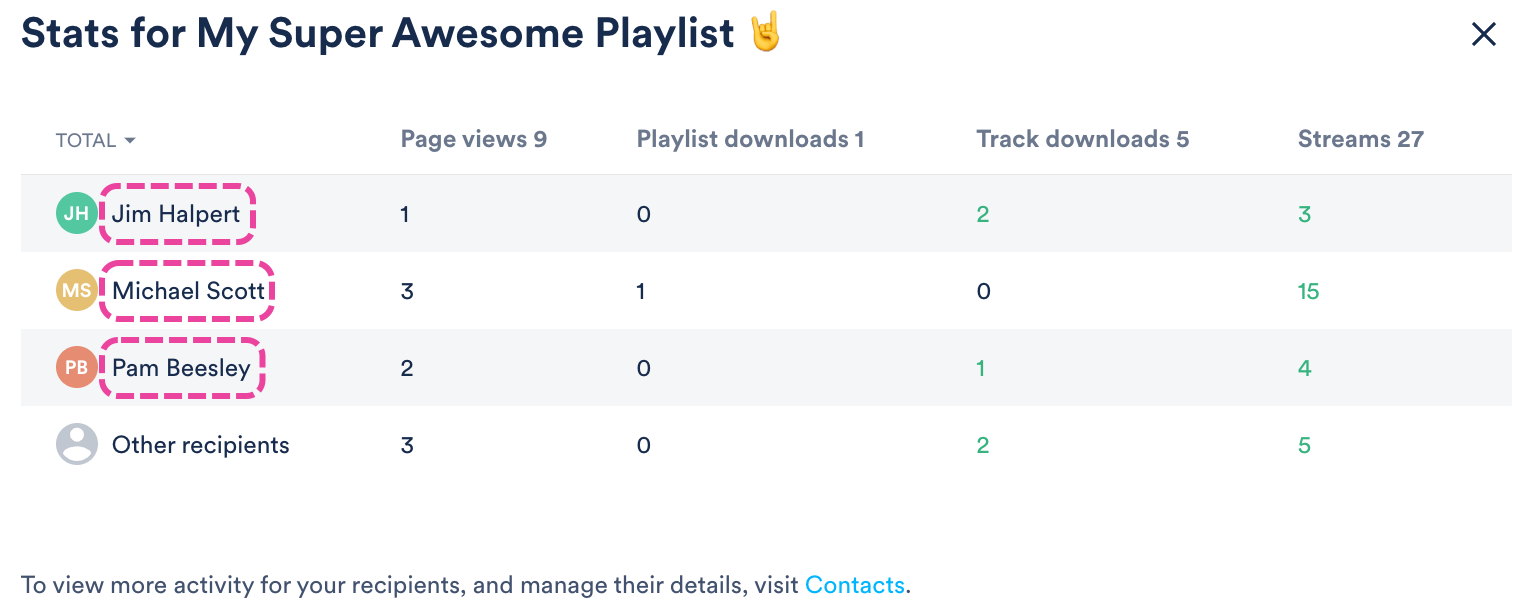Viewport: 1530px width, 613px height.
Task: Sort by the Page views column header
Action: point(474,139)
